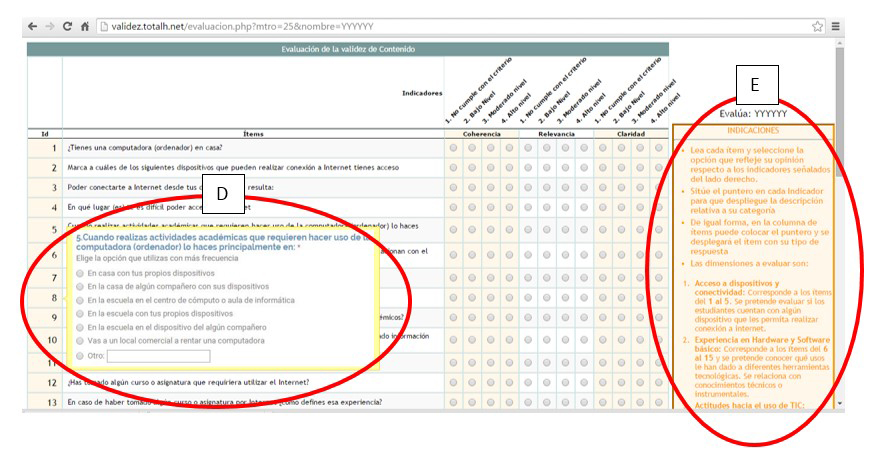This screenshot has height=456, width=876.
Task: Click the 'Indicadores' label
Action: click(x=422, y=93)
